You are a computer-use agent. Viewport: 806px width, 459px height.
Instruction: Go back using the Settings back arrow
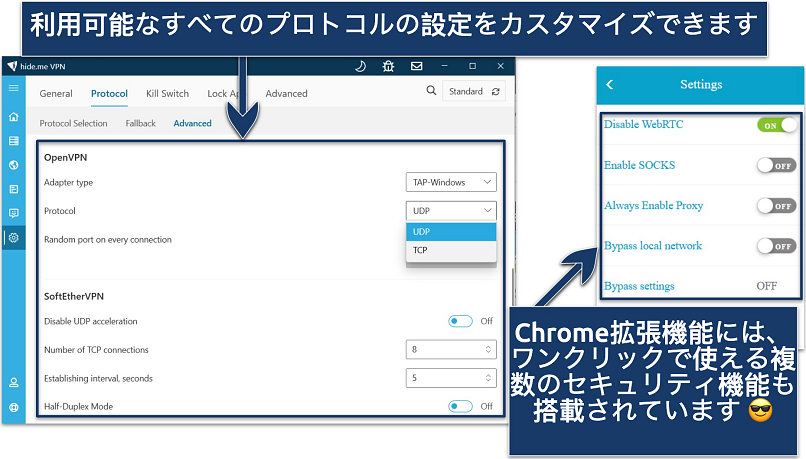click(x=610, y=85)
